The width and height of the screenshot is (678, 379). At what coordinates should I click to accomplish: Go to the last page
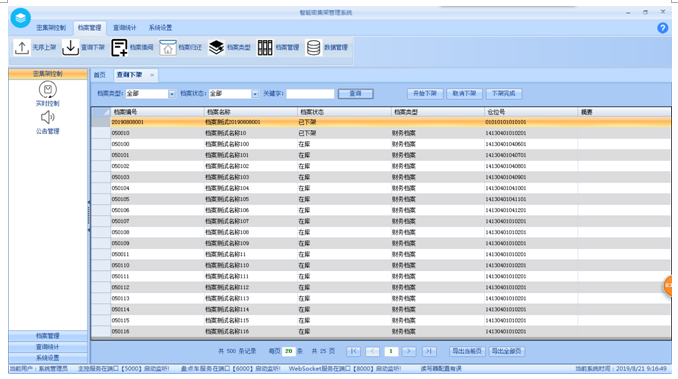click(428, 351)
